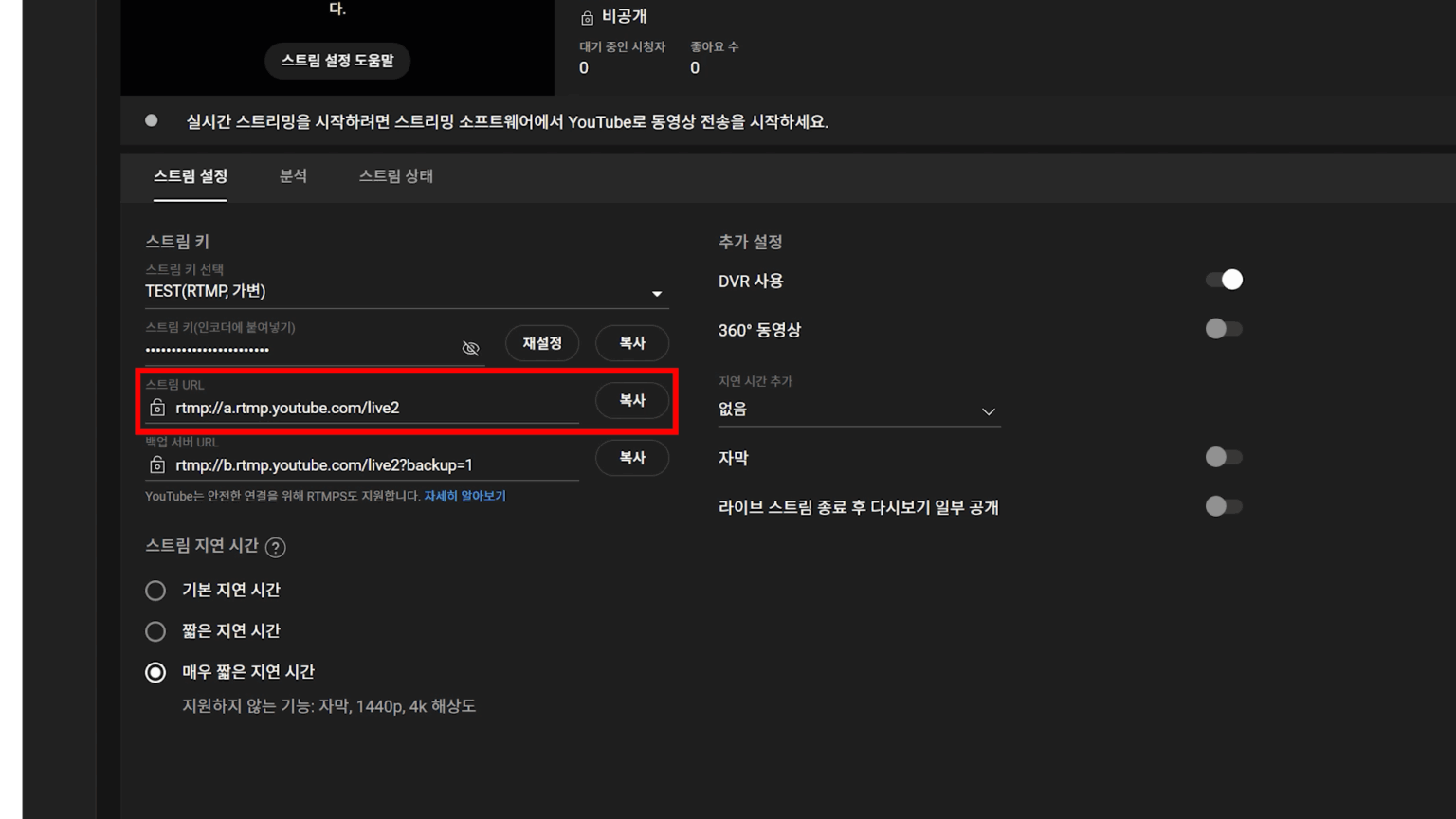The image size is (1456, 819).
Task: Click the lock icon beside the stream URL
Action: [157, 408]
